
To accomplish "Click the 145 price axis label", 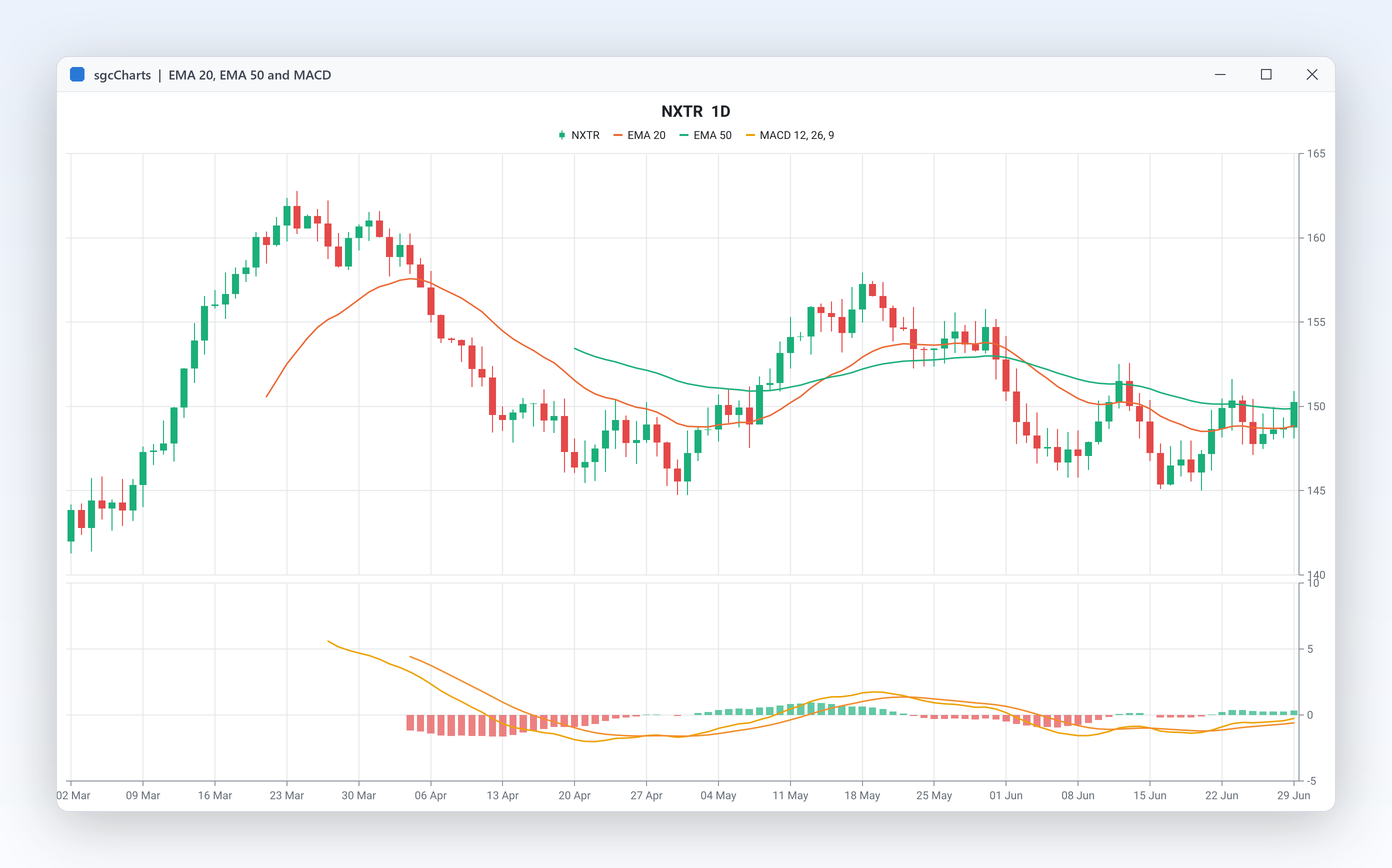I will tap(1315, 490).
